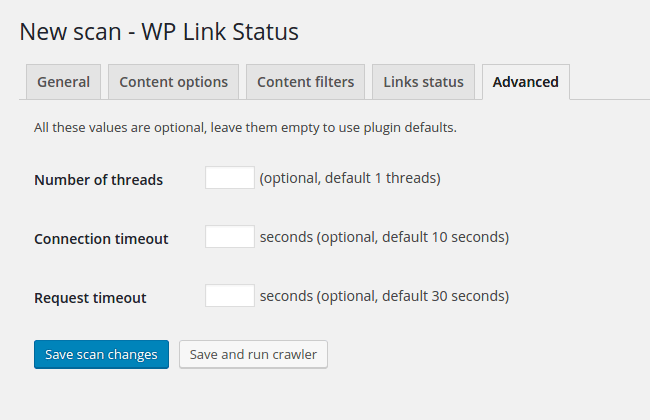
Task: Click the 'default 1 threads' hint text
Action: [x=382, y=178]
